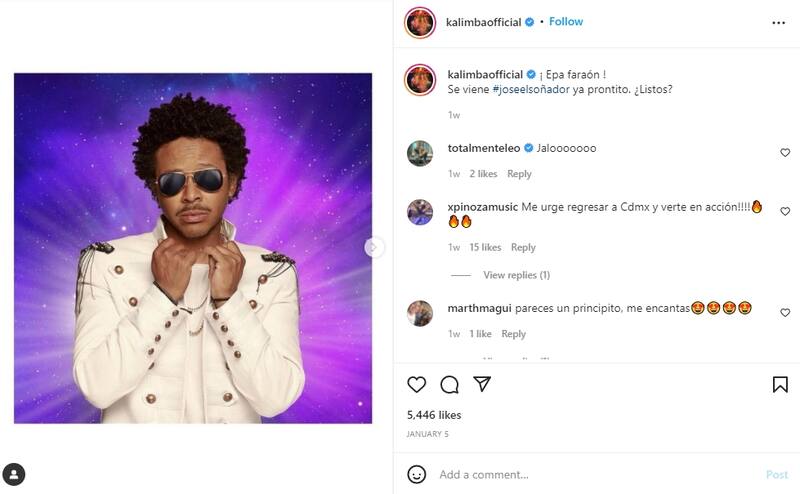Open more options ellipsis menu
Viewport: 800px width, 494px height.
coord(779,22)
